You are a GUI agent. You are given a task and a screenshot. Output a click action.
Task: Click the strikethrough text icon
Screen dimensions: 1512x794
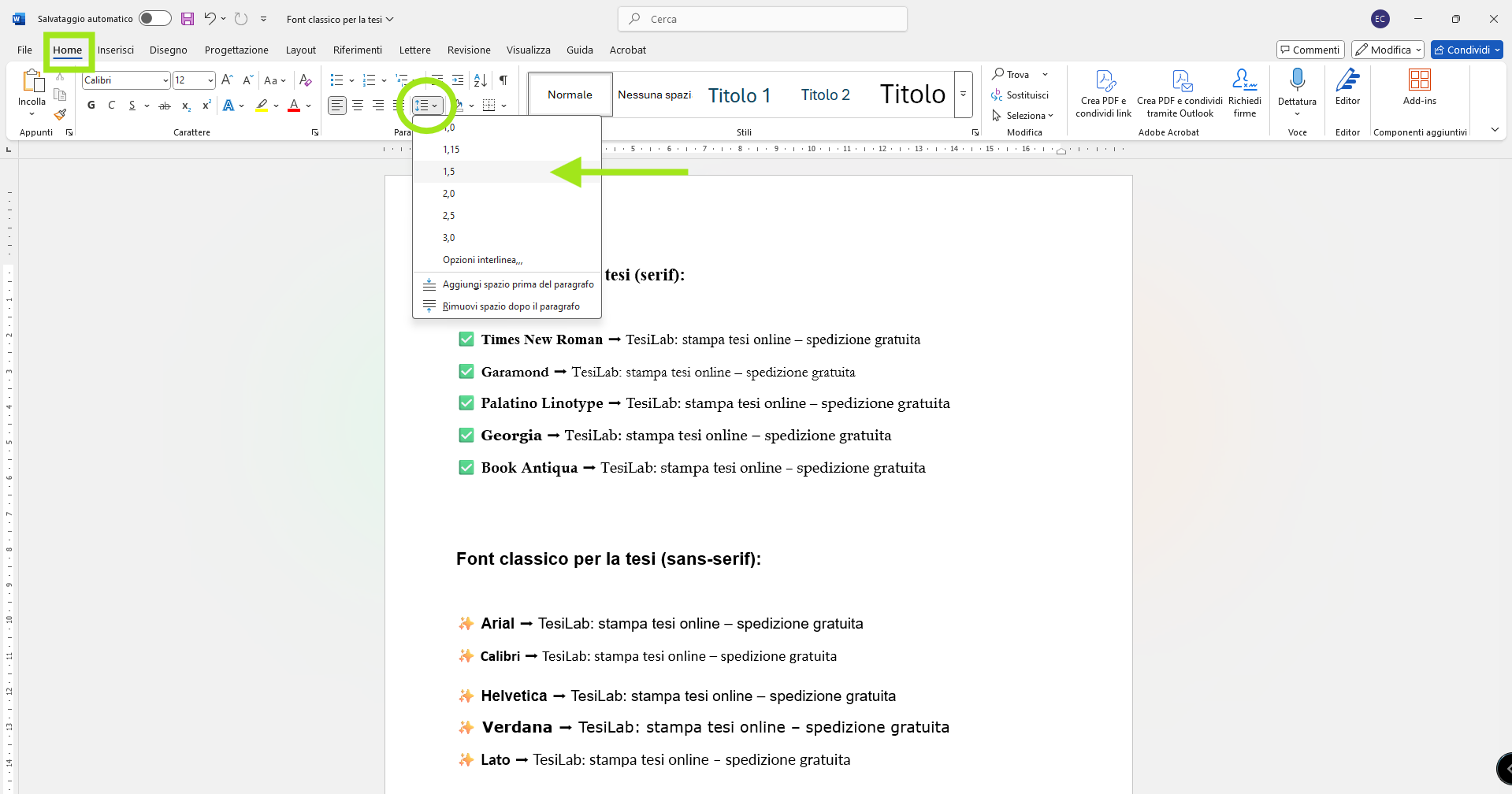pos(164,106)
